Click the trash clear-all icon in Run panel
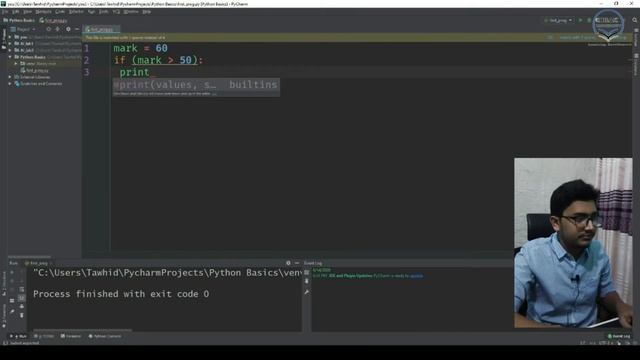The height and width of the screenshot is (360, 640). tap(22, 315)
